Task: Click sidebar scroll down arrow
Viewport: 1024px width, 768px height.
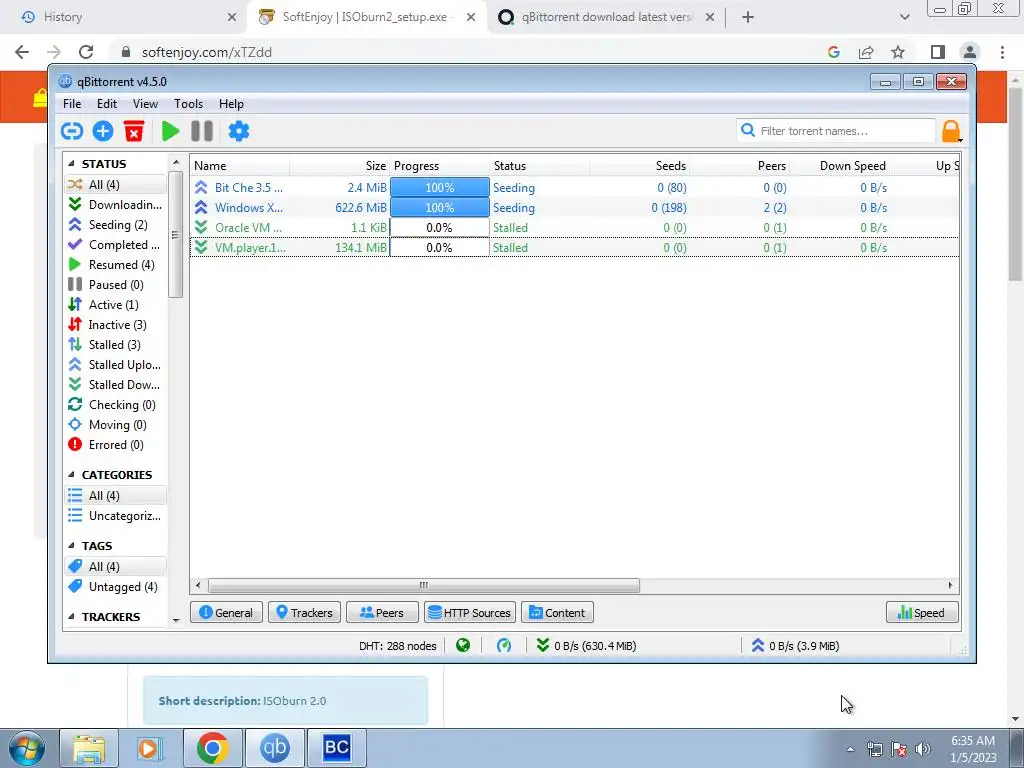Action: 176,620
